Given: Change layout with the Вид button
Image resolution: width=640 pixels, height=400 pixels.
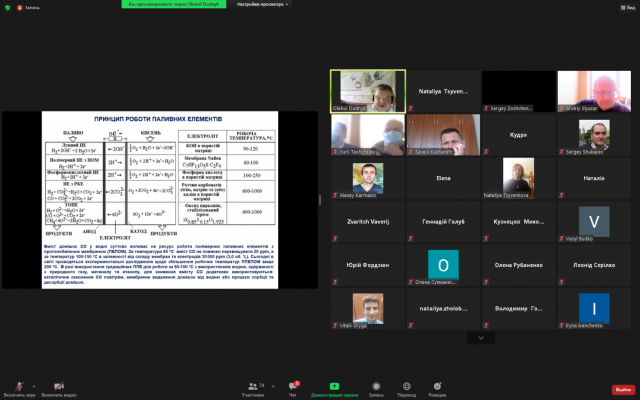Looking at the screenshot, I should coord(628,7).
